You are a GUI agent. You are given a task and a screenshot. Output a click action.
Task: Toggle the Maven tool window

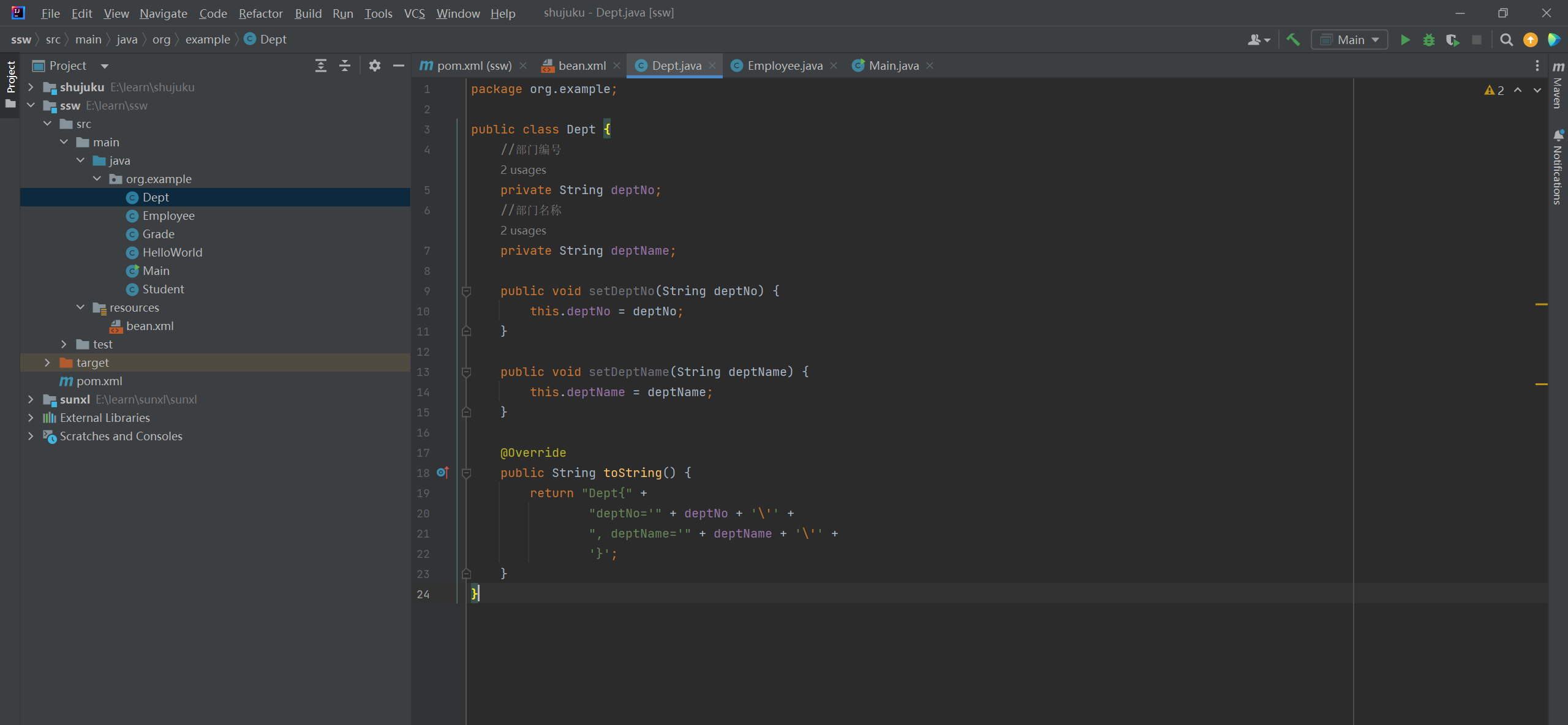click(x=1558, y=86)
